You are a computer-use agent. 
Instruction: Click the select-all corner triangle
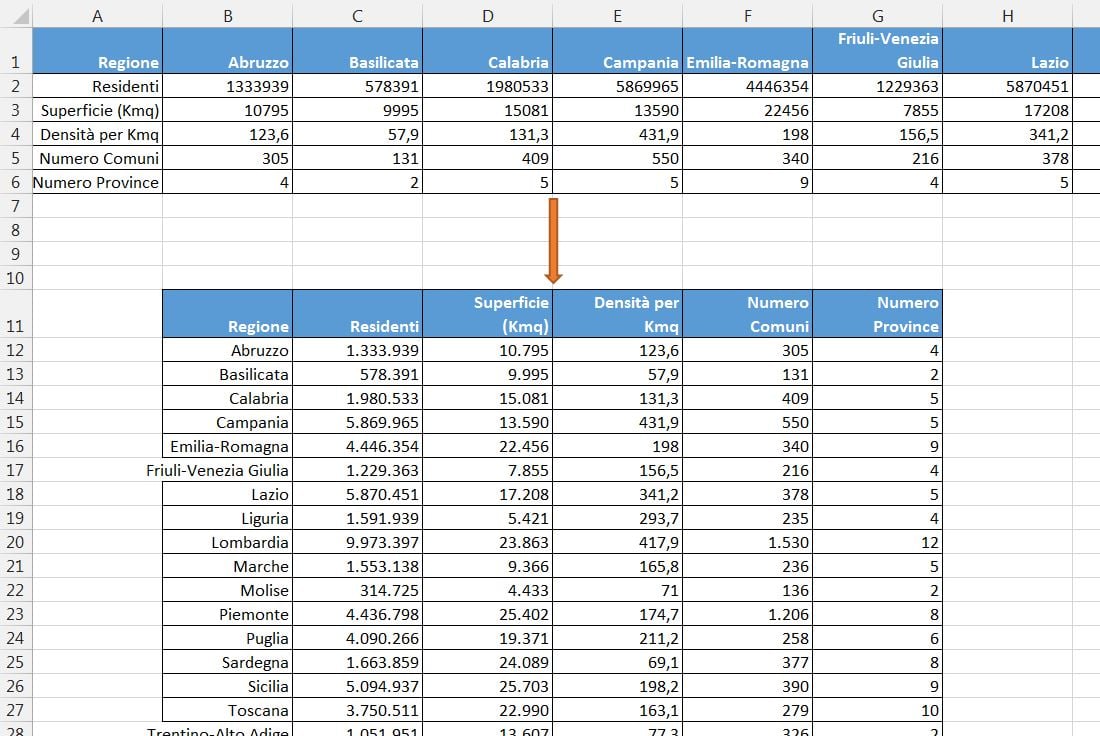pos(20,15)
